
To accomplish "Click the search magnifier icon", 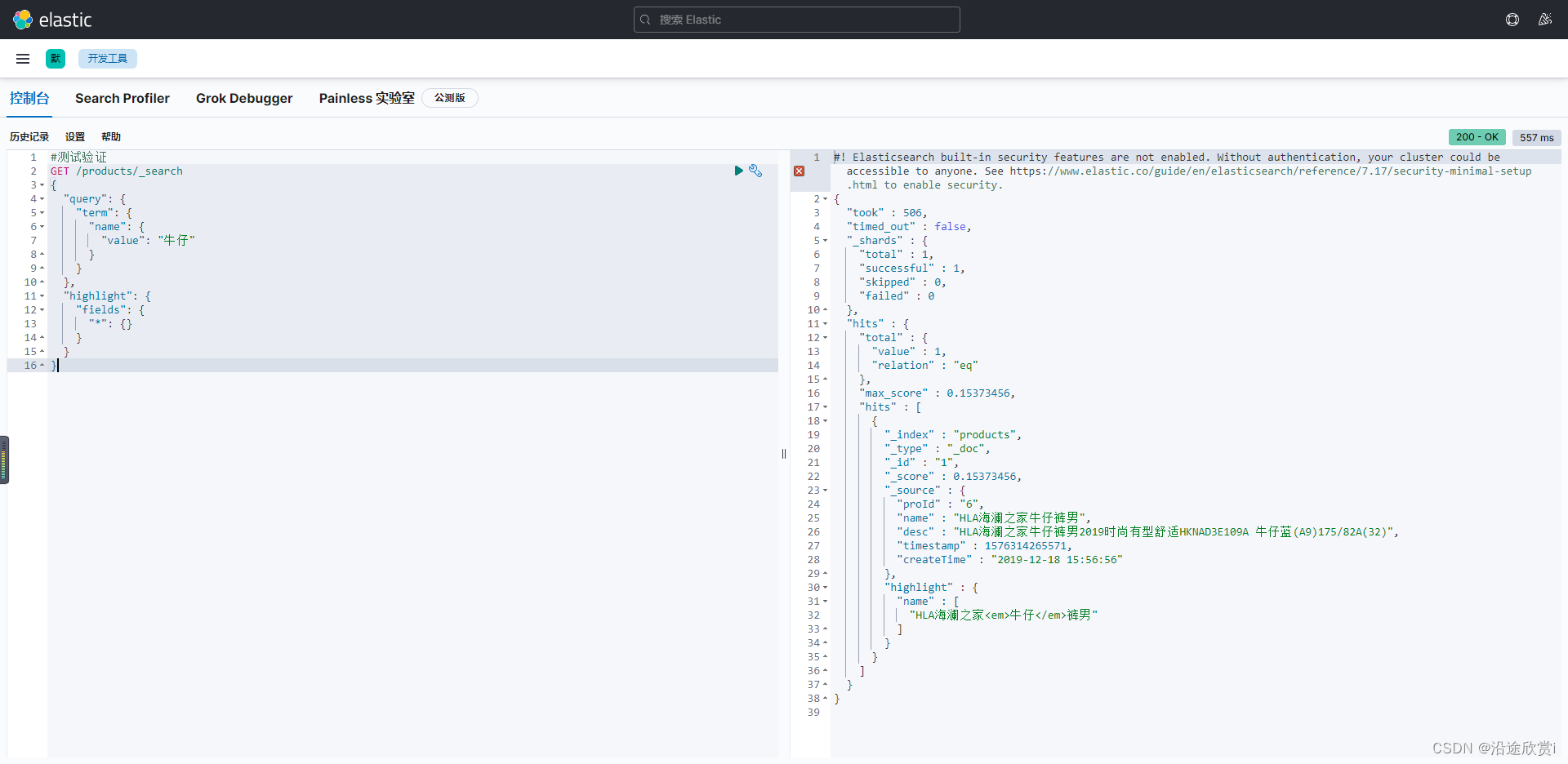I will point(645,20).
